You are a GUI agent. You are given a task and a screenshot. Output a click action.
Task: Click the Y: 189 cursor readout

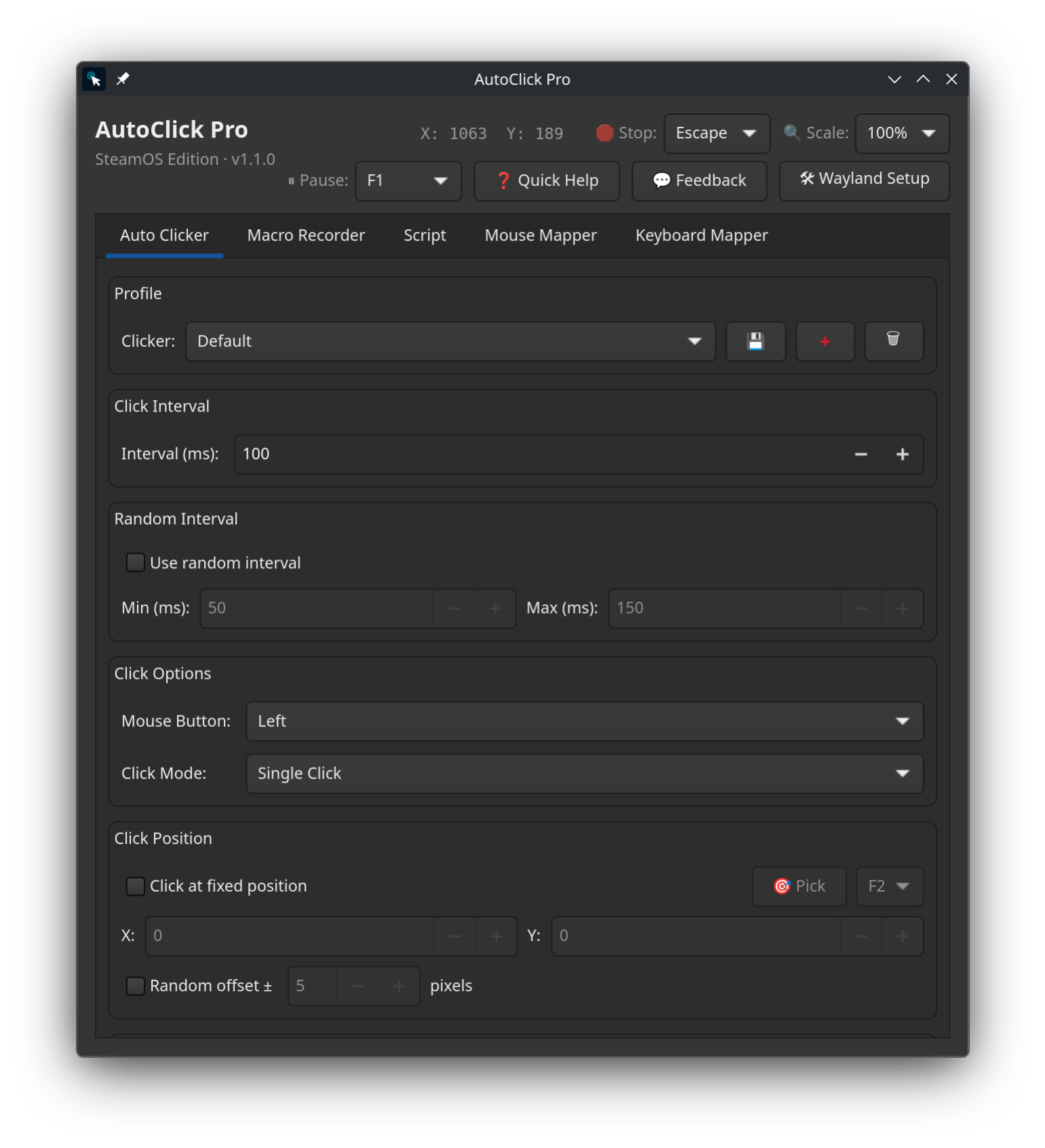(535, 134)
